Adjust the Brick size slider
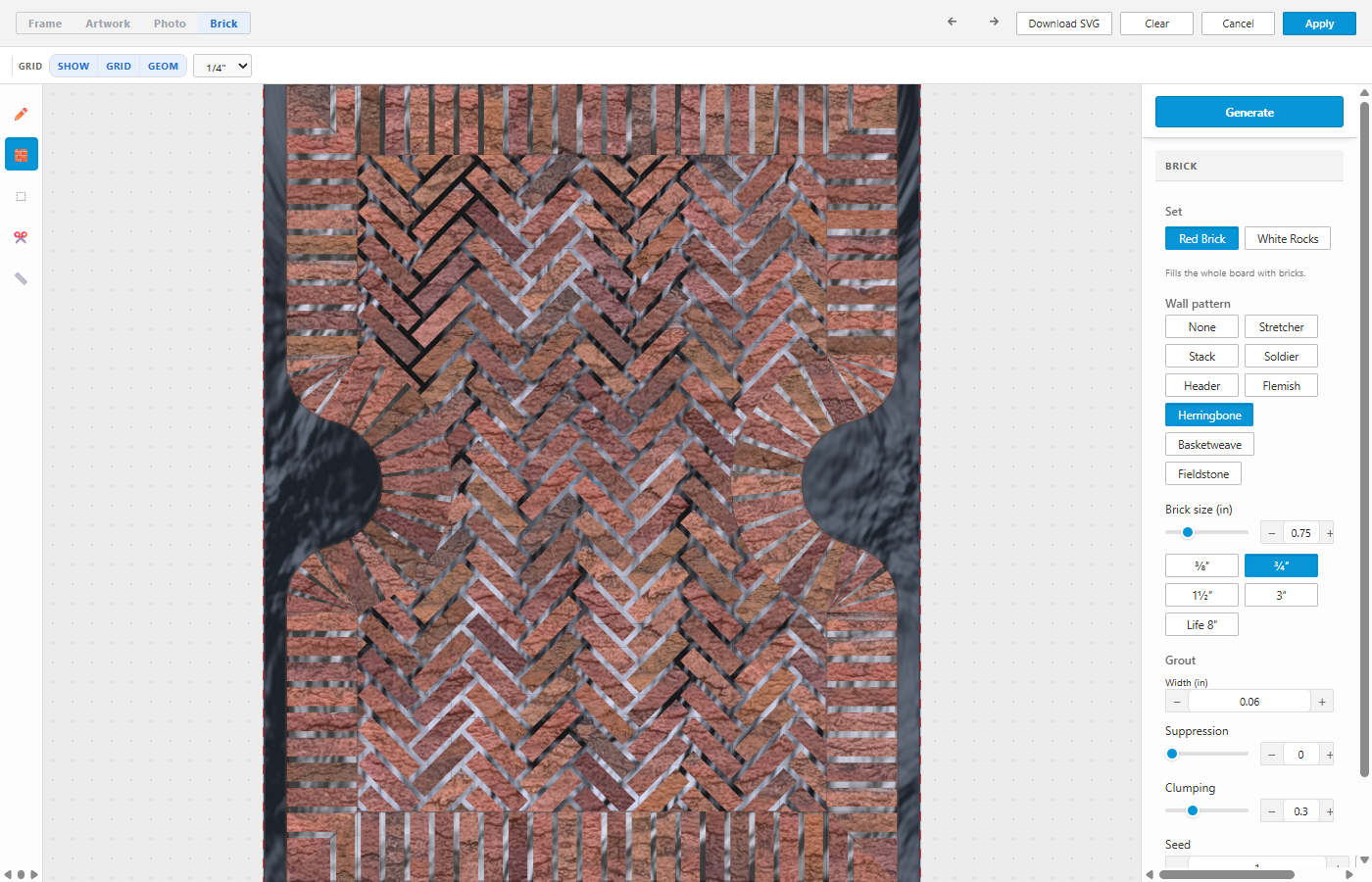 coord(1206,532)
